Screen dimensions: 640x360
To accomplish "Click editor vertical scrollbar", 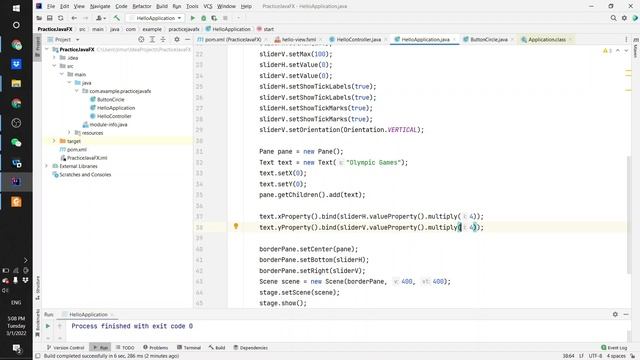I will pyautogui.click(x=629, y=216).
